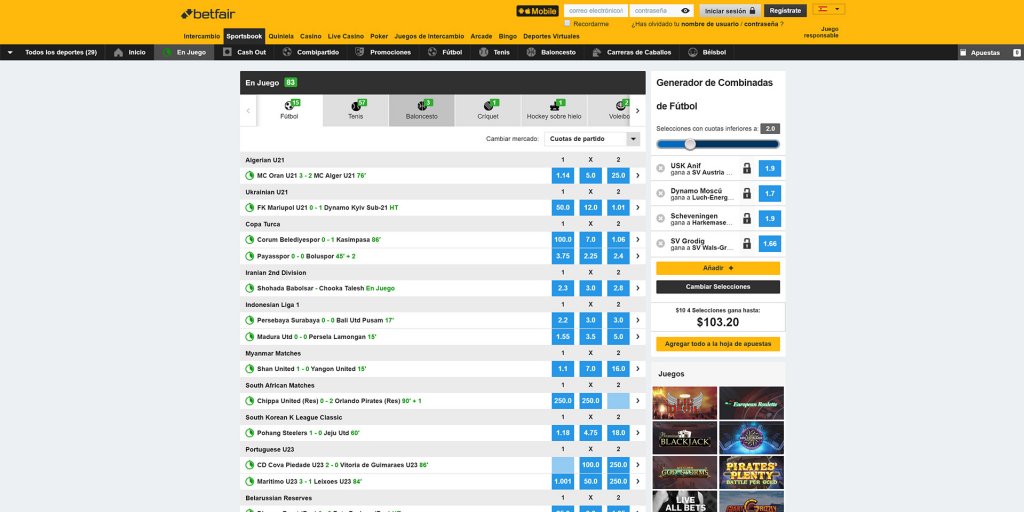
Task: Select Pohang Steelers odds 1.18
Action: point(563,433)
